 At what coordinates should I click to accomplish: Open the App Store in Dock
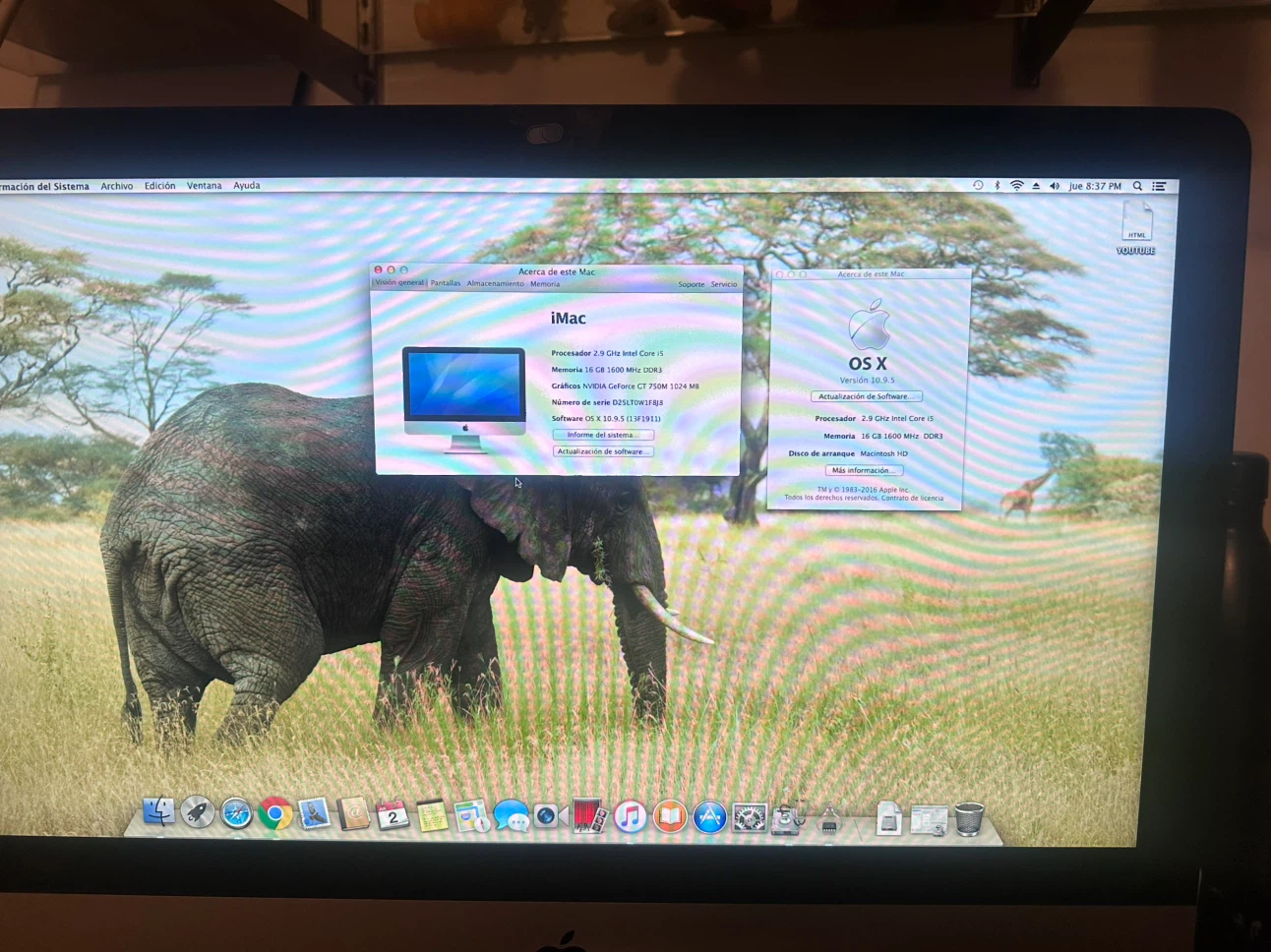pos(709,817)
